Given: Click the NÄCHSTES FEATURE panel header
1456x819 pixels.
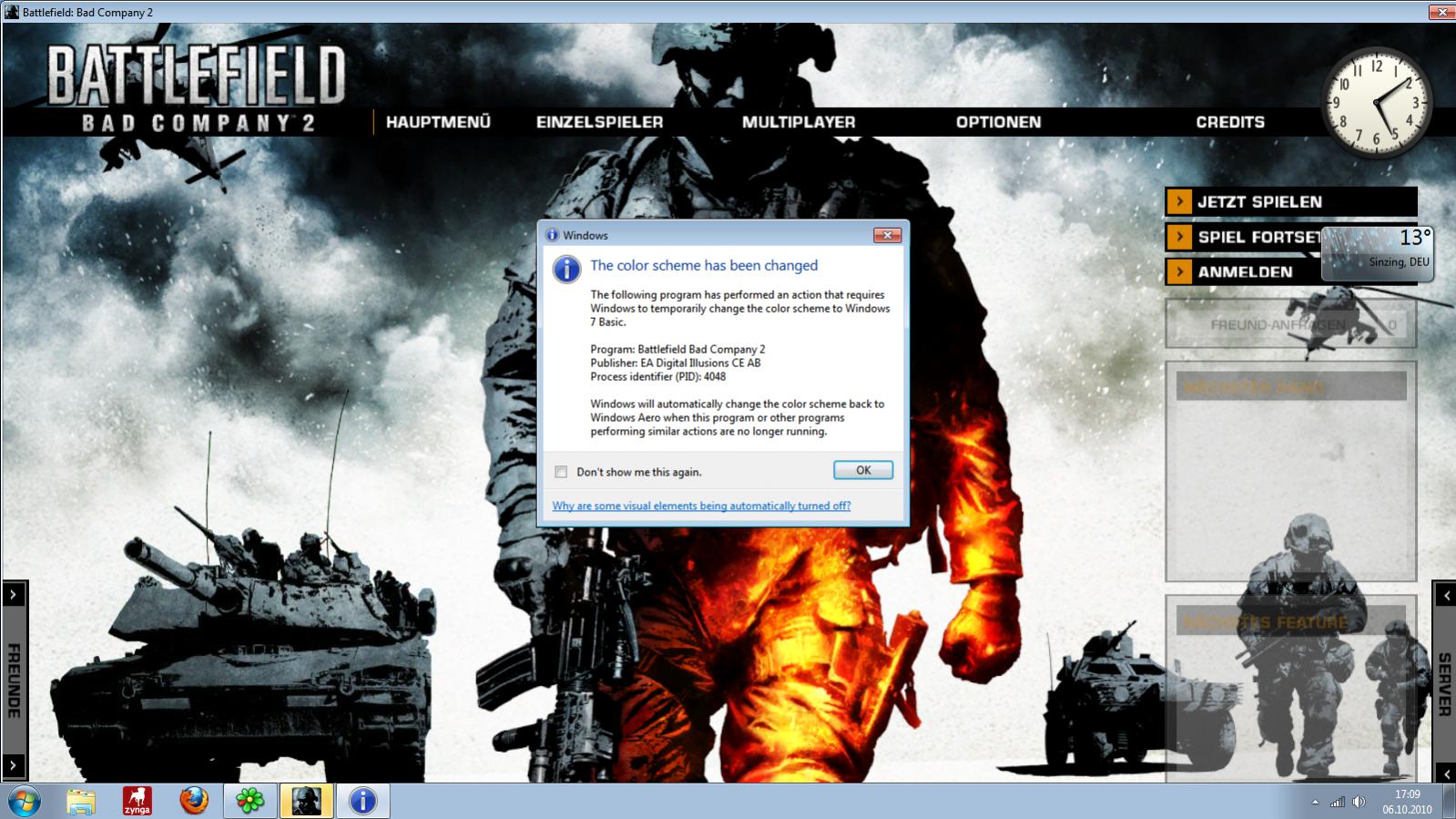Looking at the screenshot, I should tap(1291, 621).
